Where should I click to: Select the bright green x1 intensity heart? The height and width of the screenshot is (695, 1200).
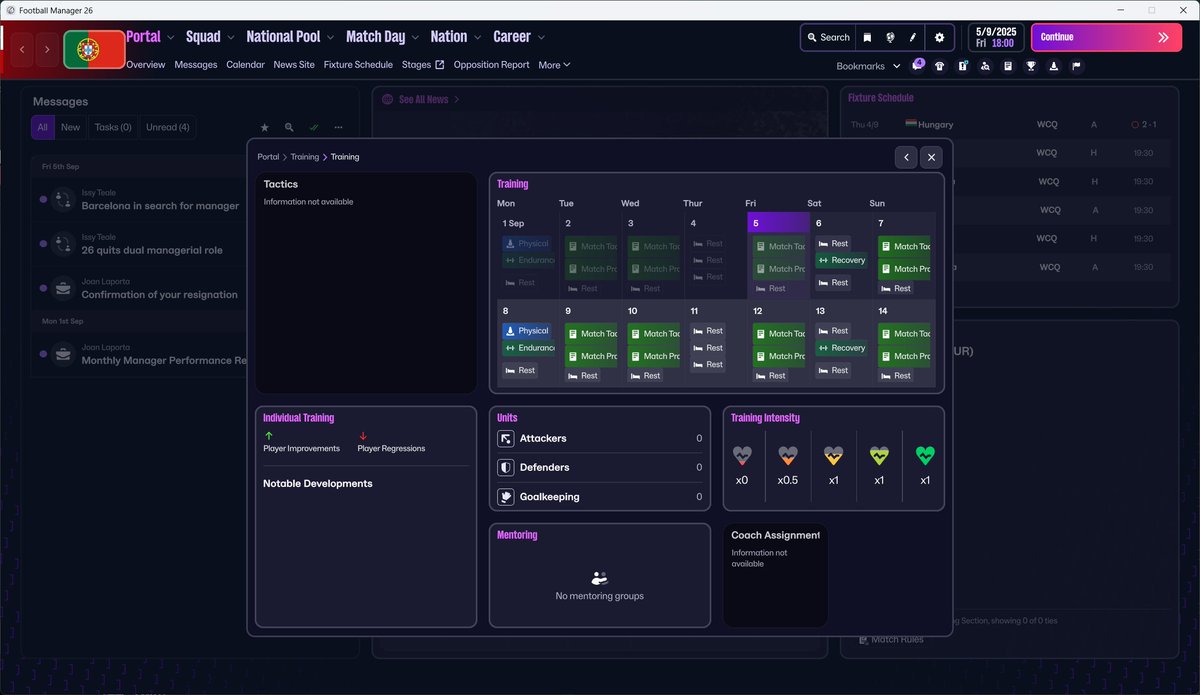[925, 456]
